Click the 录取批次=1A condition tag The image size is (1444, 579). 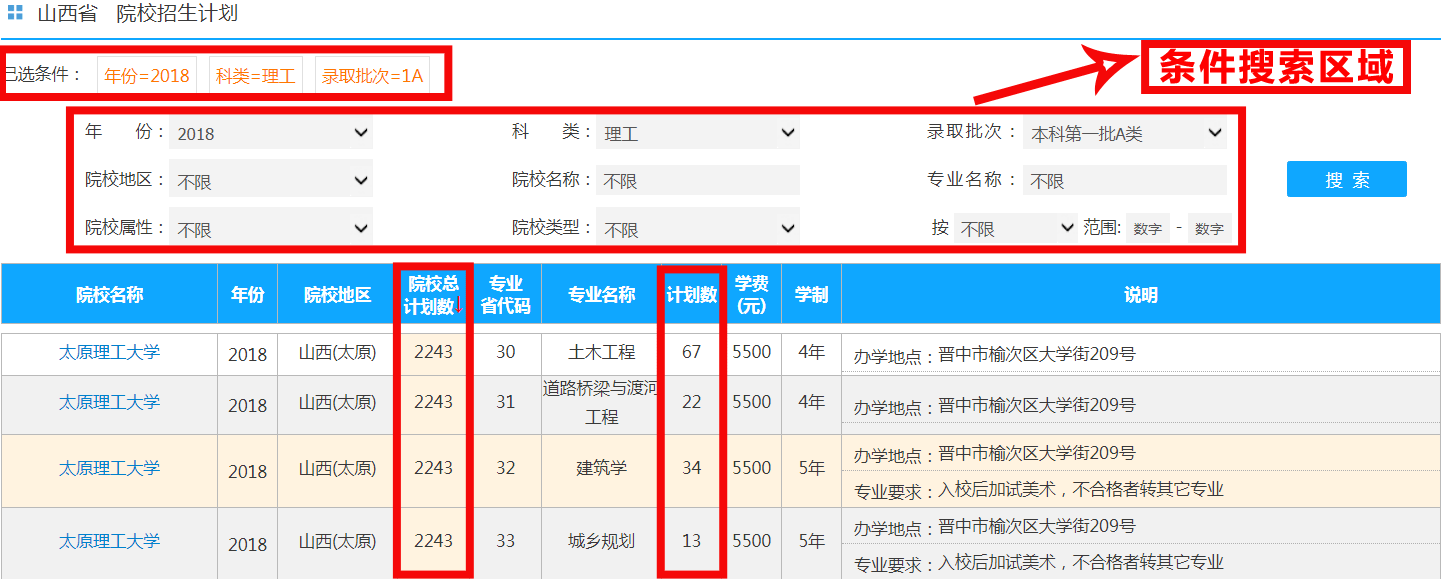click(372, 76)
